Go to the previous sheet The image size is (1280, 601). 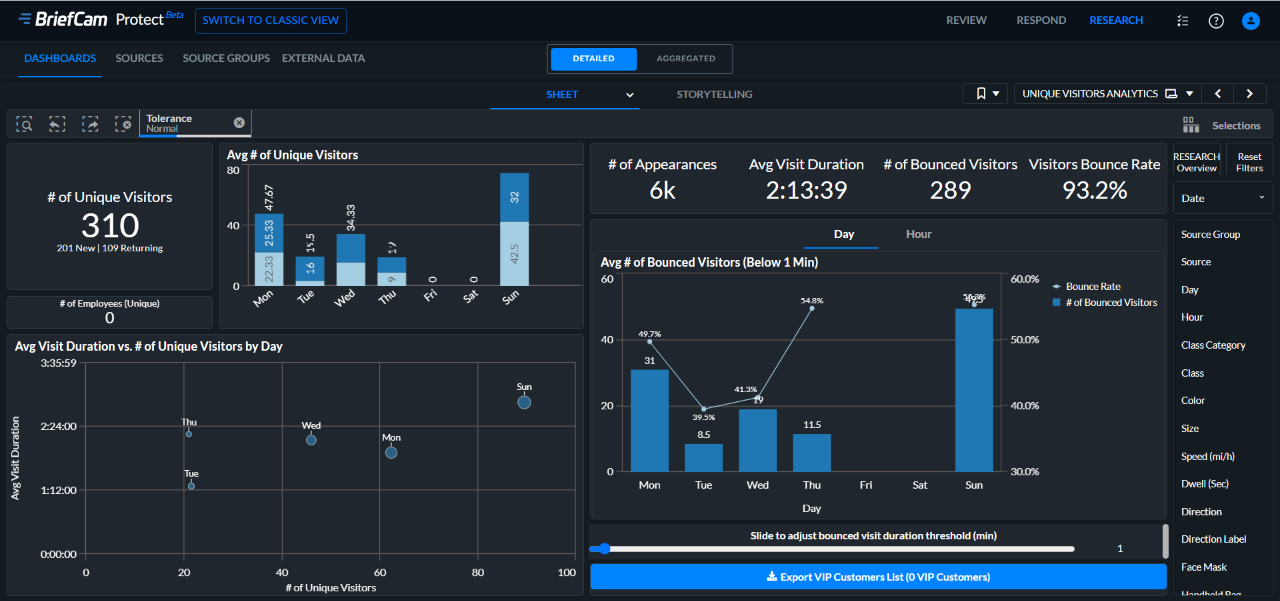pos(1217,94)
